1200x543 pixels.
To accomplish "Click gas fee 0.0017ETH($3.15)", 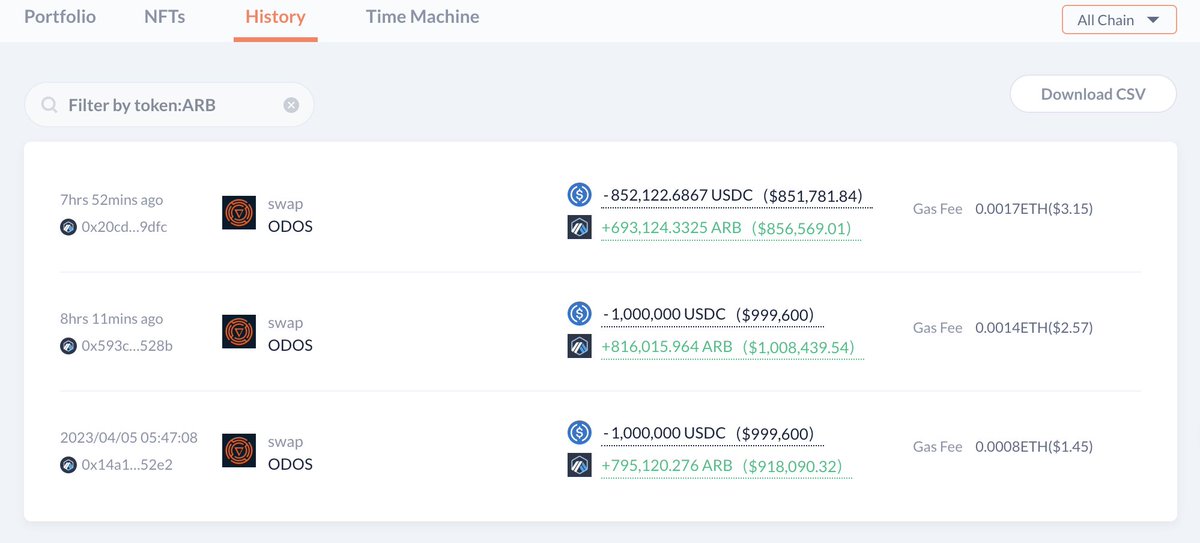I will [1034, 209].
